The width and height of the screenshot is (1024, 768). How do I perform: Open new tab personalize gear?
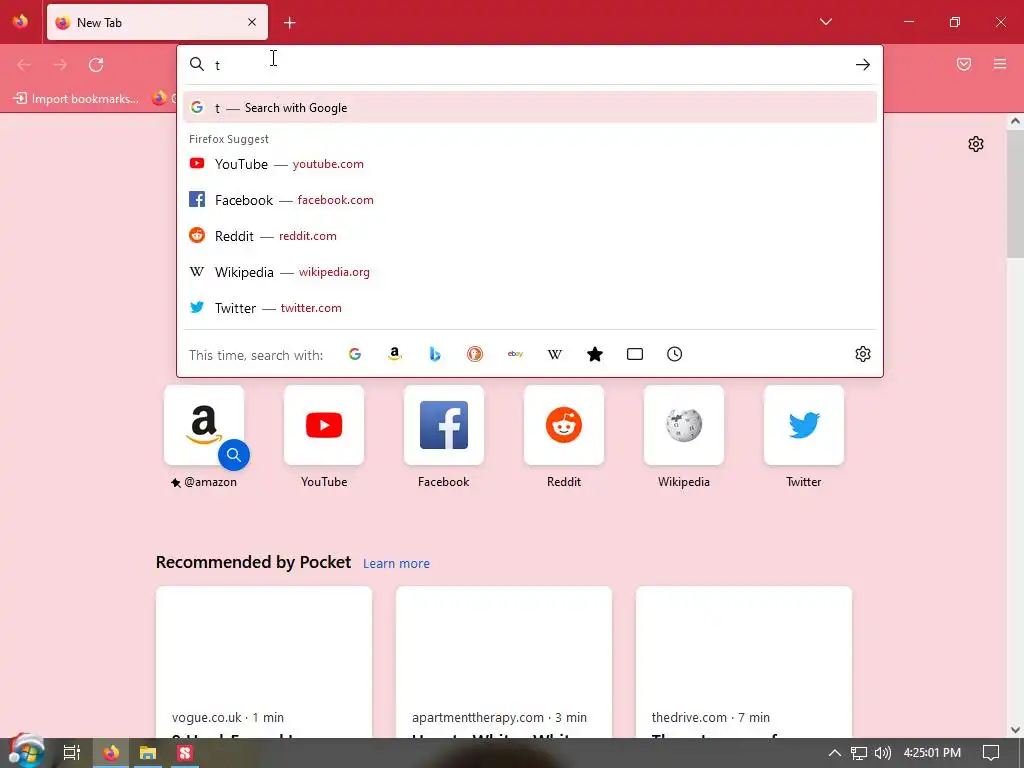click(x=976, y=144)
